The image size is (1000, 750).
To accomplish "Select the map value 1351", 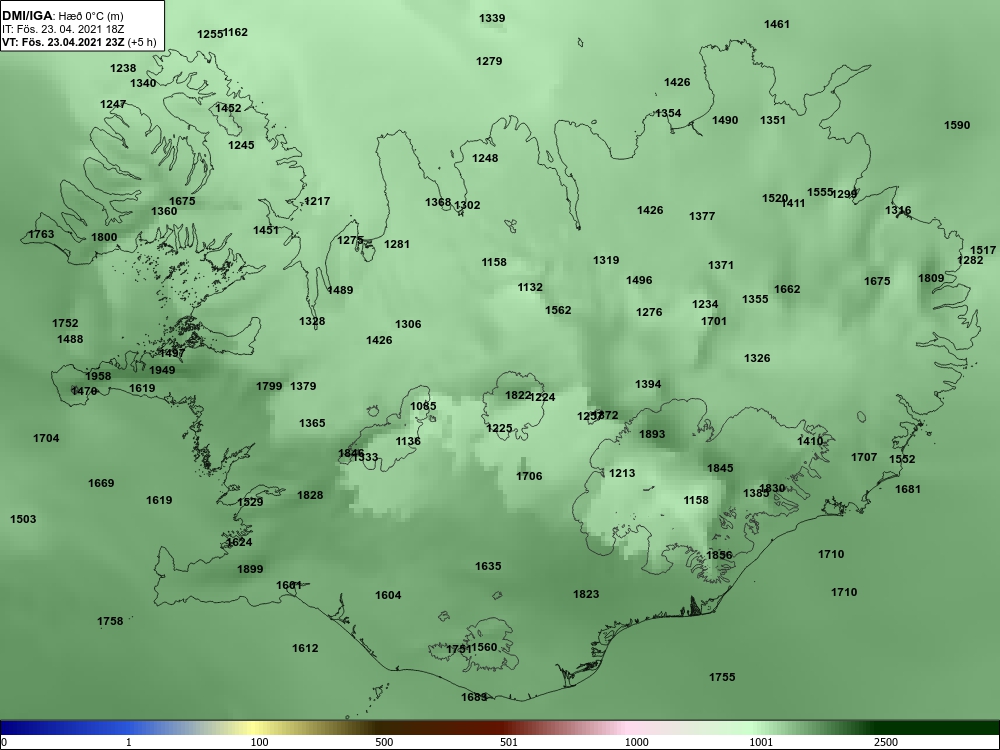I will [773, 121].
